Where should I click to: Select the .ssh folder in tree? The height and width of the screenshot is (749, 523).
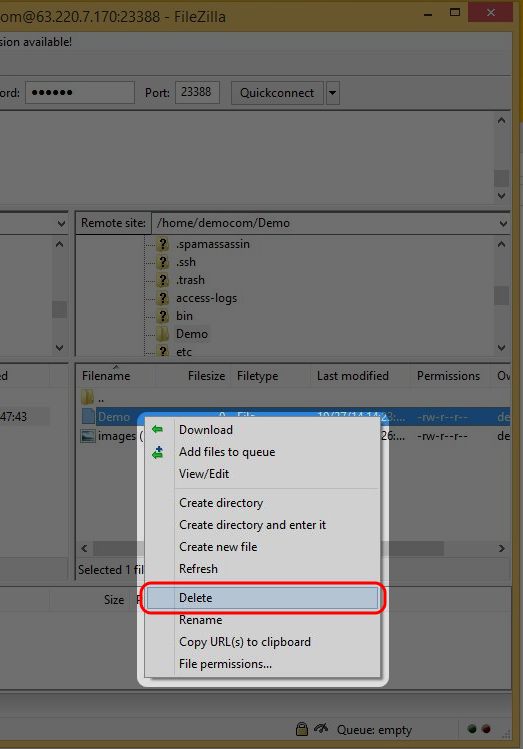pyautogui.click(x=186, y=262)
